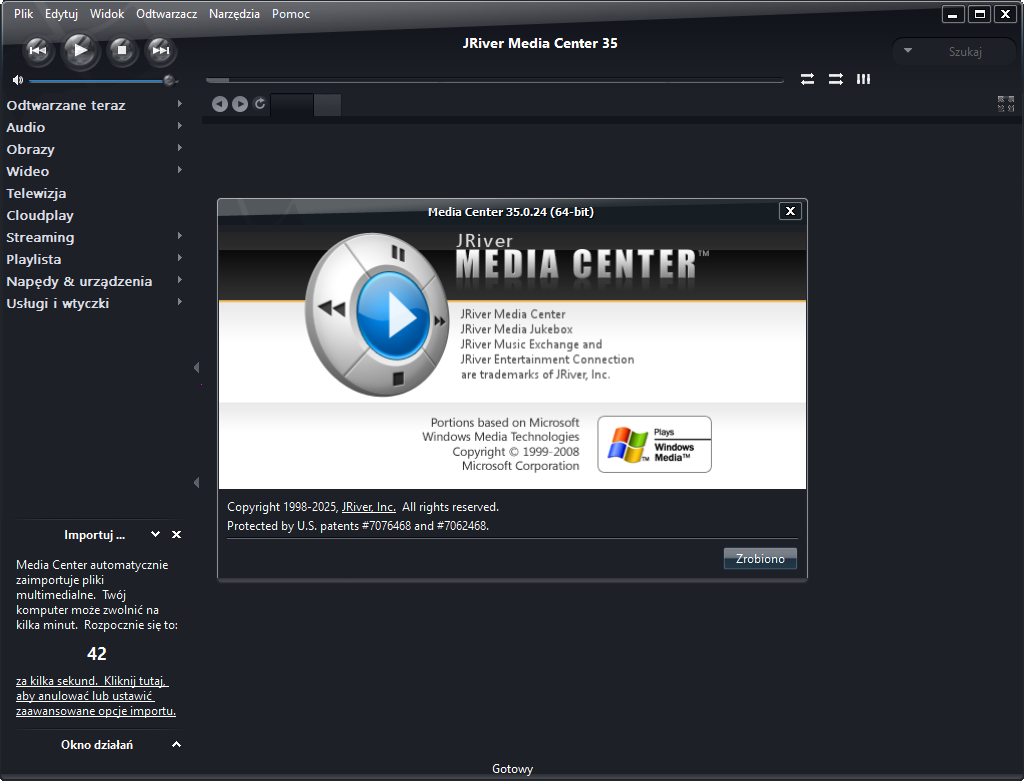Screen dimensions: 1024x781
Task: Expand the Obrazy section arrow
Action: [x=180, y=148]
